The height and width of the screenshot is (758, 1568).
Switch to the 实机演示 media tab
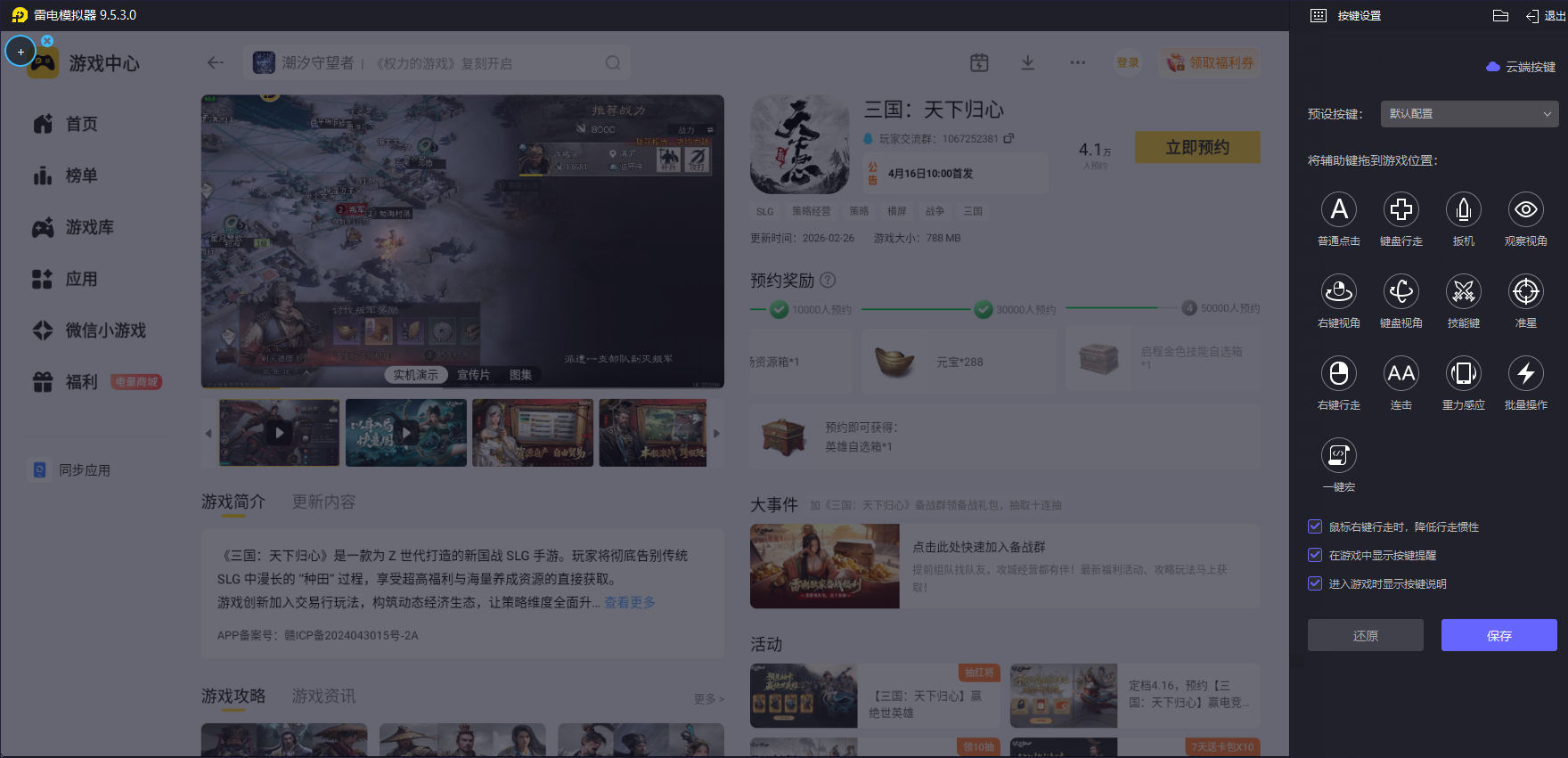pos(415,375)
